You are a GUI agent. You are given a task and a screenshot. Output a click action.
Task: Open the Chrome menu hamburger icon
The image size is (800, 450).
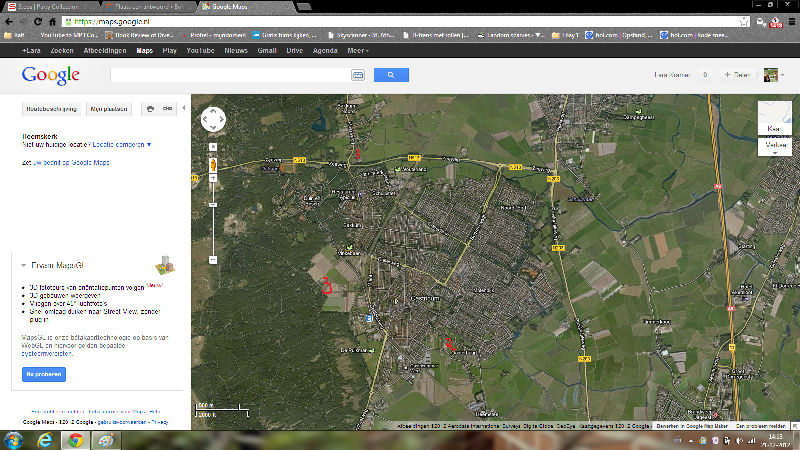(792, 21)
